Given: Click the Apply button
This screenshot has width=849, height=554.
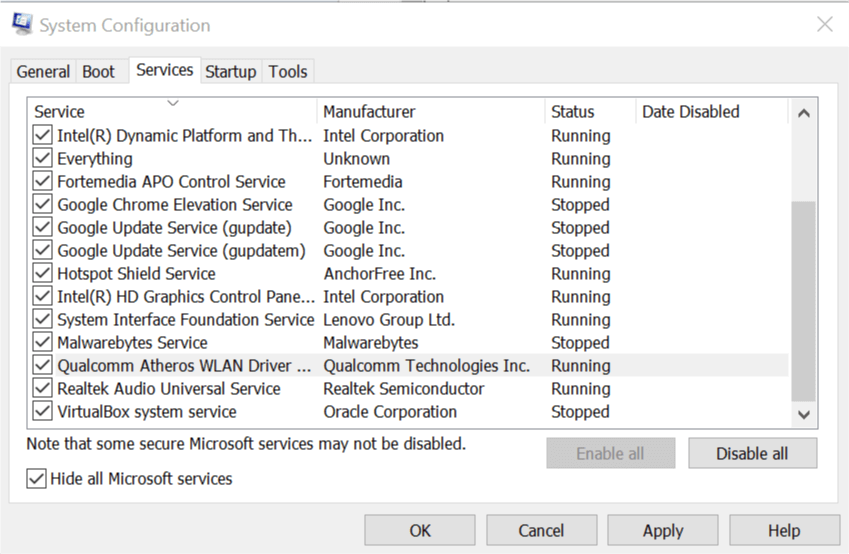Looking at the screenshot, I should [x=663, y=531].
